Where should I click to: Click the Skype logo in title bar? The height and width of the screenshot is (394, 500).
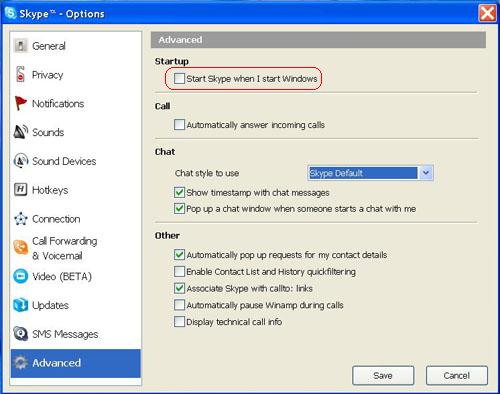pos(11,13)
